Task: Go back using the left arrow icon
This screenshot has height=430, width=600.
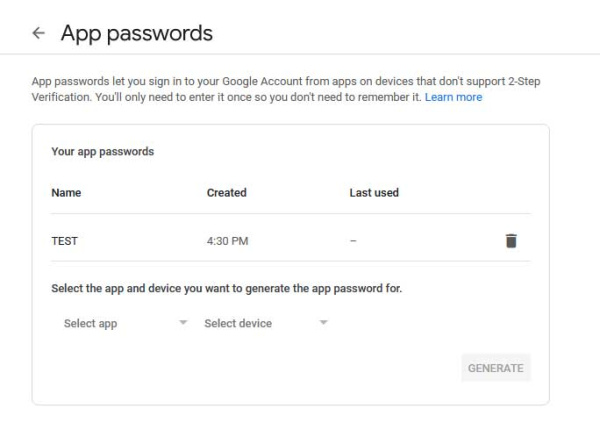Action: (39, 33)
